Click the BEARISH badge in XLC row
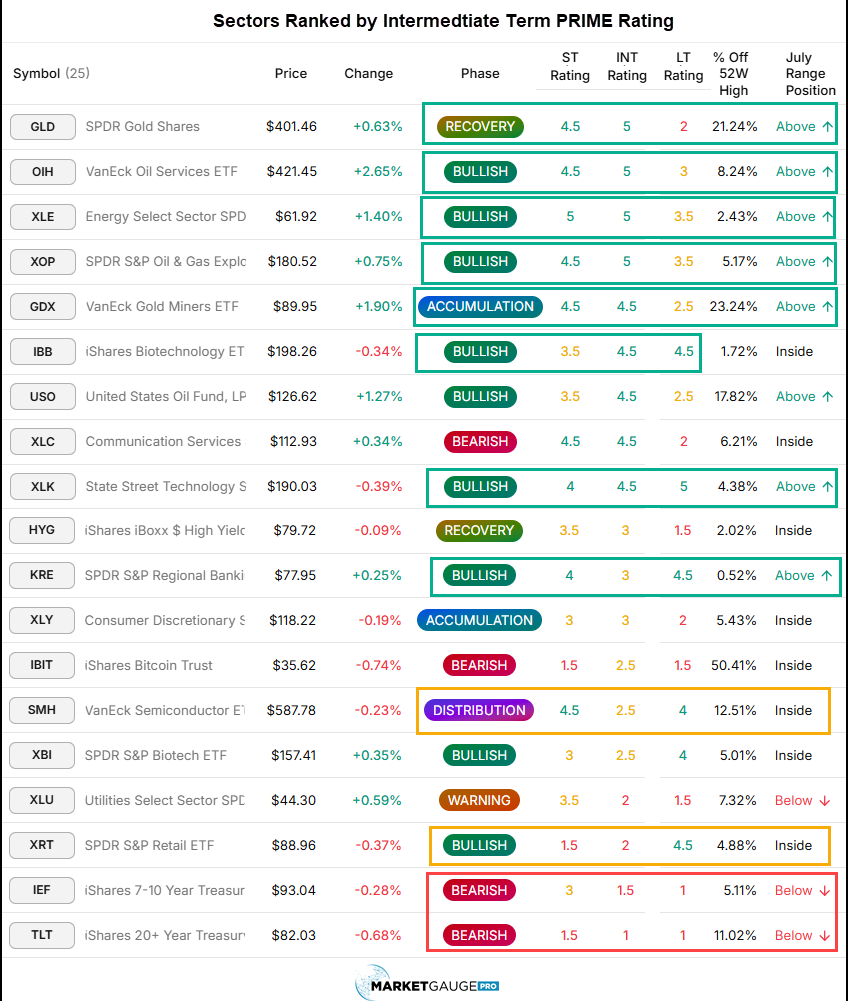 click(x=480, y=442)
